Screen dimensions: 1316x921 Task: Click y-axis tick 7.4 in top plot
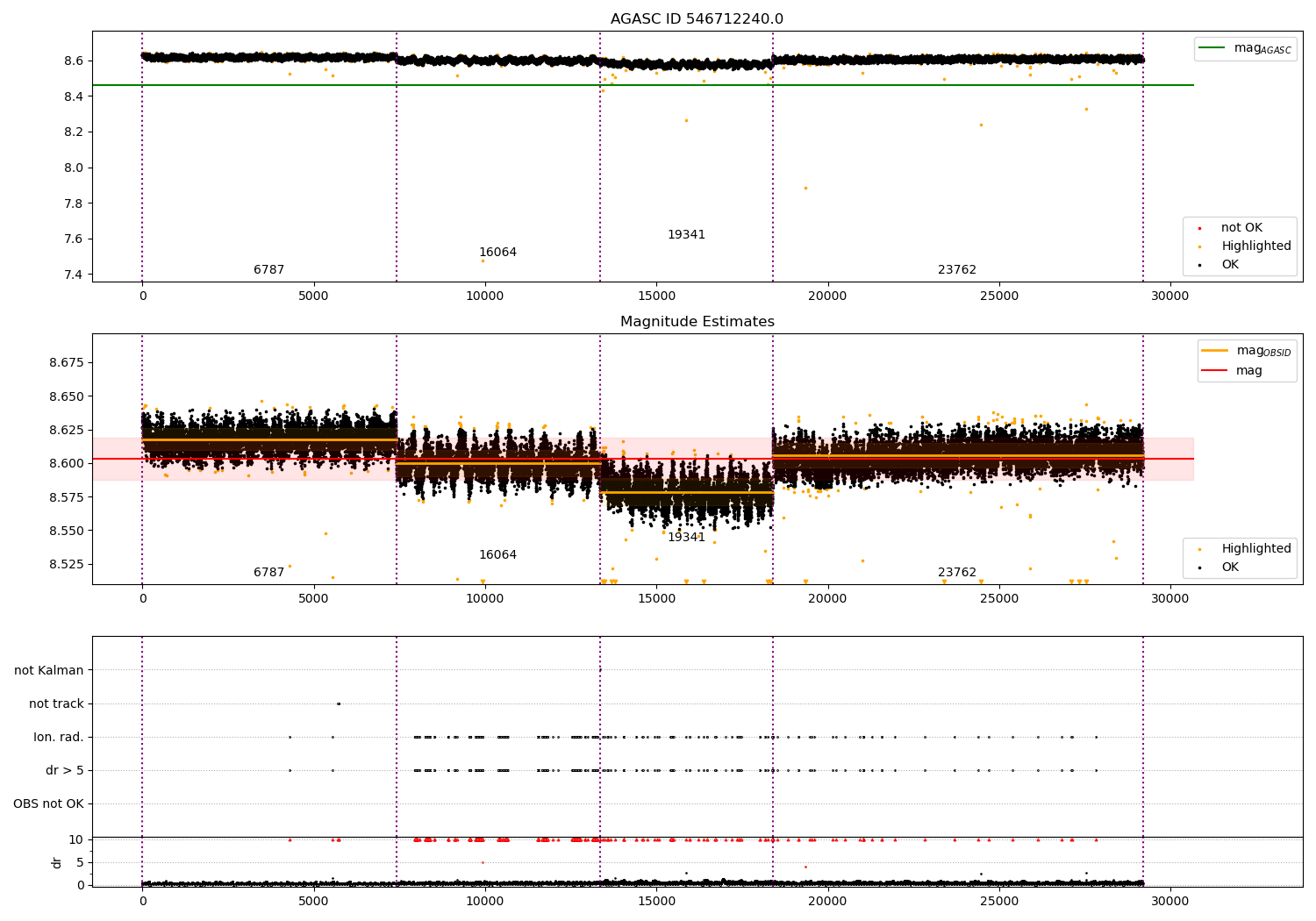coord(74,275)
